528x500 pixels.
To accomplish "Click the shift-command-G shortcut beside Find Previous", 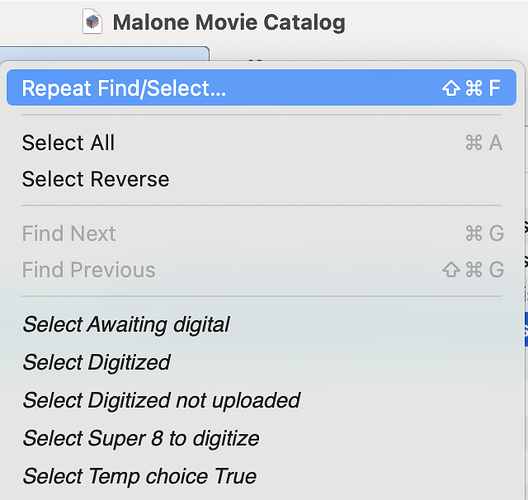I will [473, 270].
